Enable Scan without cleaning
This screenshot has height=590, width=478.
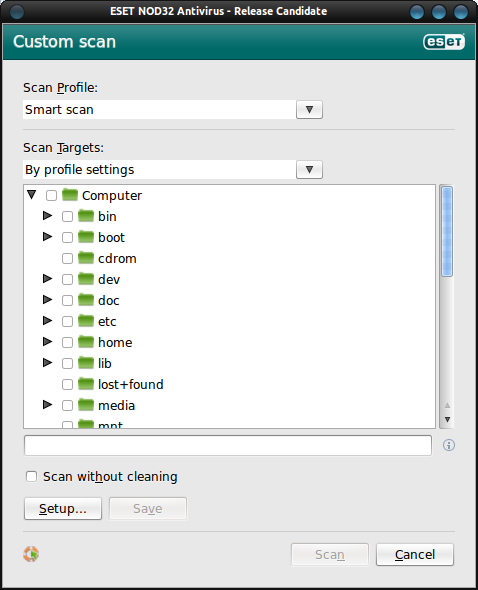(31, 476)
